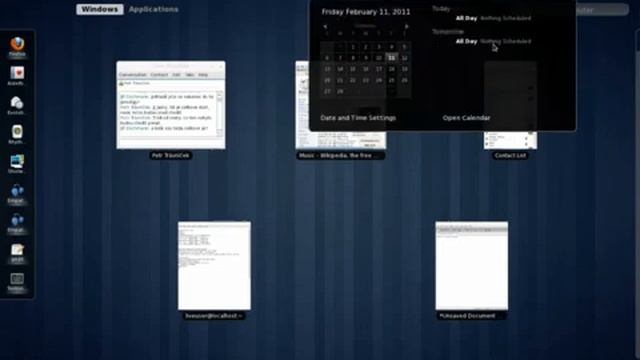Image resolution: width=640 pixels, height=360 pixels.
Task: Click the search field in the top bar
Action: coord(602,10)
